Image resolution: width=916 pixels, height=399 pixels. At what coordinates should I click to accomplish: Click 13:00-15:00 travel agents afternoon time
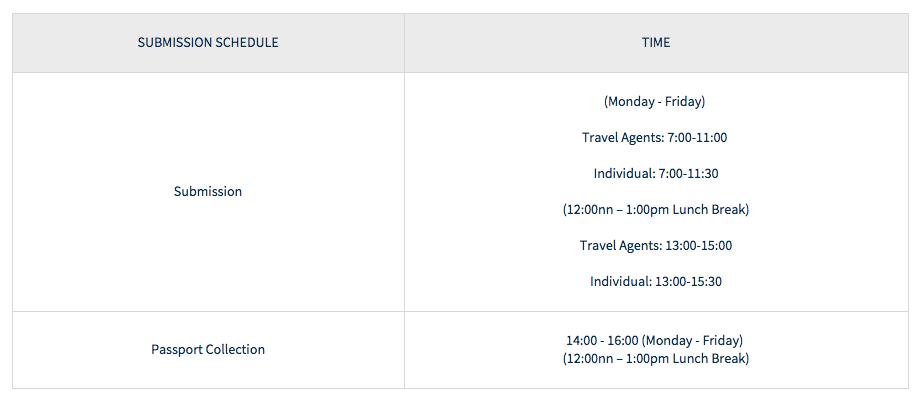click(x=698, y=245)
